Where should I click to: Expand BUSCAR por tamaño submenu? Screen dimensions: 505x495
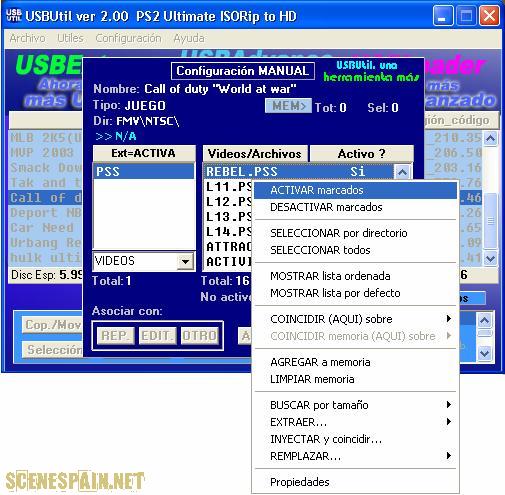[355, 405]
